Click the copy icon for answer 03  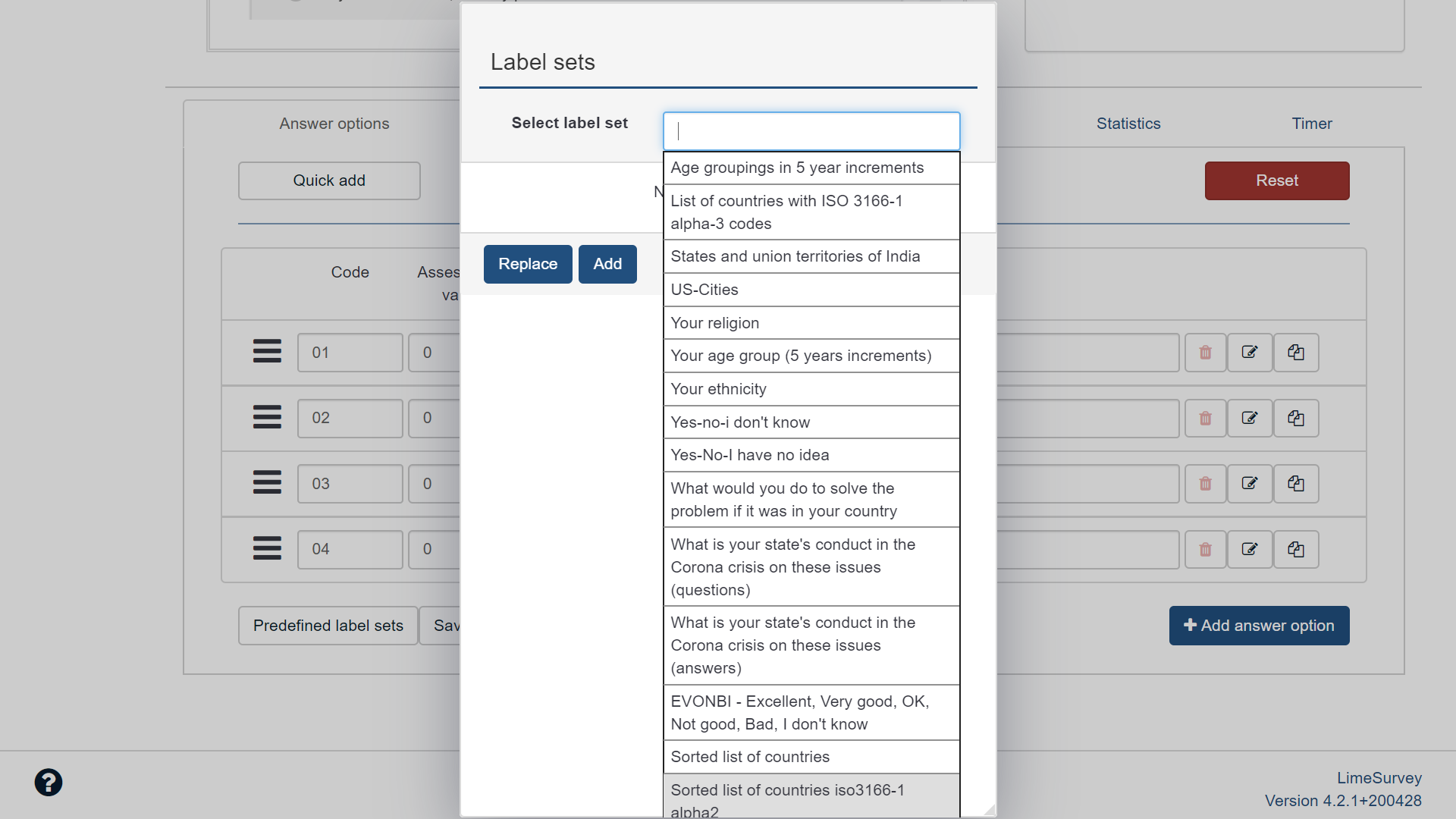pyautogui.click(x=1296, y=484)
